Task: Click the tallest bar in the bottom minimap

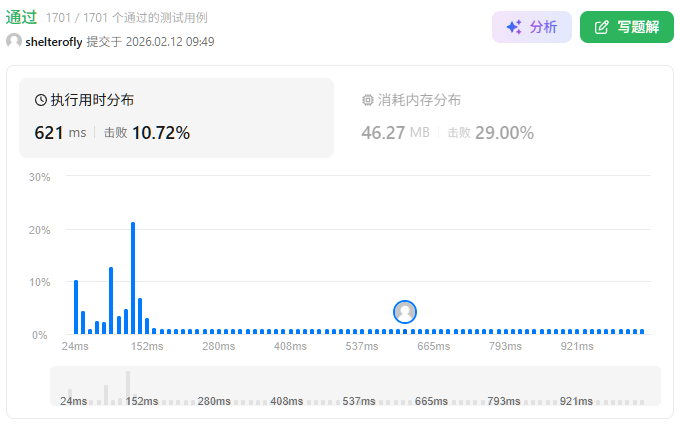Action: click(x=128, y=387)
